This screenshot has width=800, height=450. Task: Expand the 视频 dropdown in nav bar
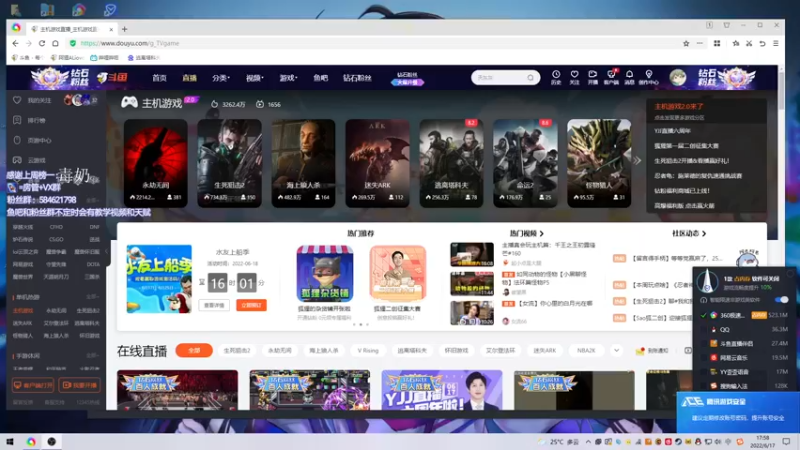pos(255,78)
